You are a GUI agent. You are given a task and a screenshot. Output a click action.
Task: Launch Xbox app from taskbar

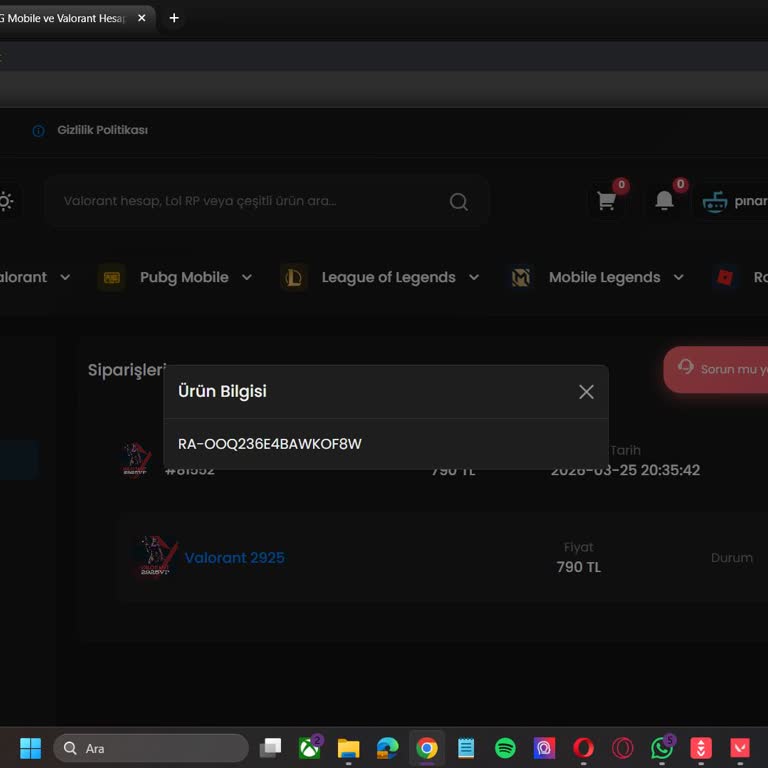[x=310, y=748]
